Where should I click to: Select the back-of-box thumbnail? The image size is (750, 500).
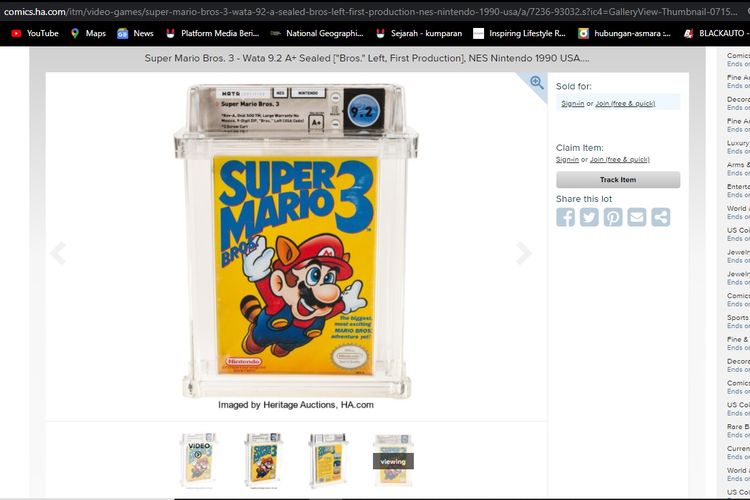(x=328, y=460)
